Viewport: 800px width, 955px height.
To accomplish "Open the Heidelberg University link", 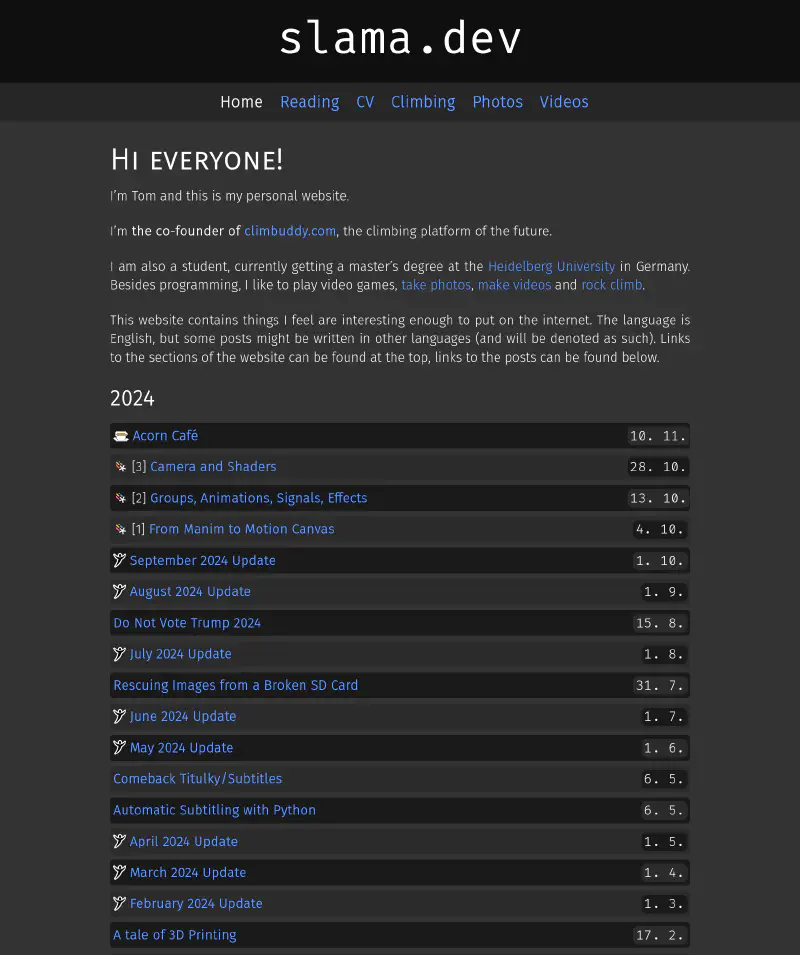I will point(551,267).
